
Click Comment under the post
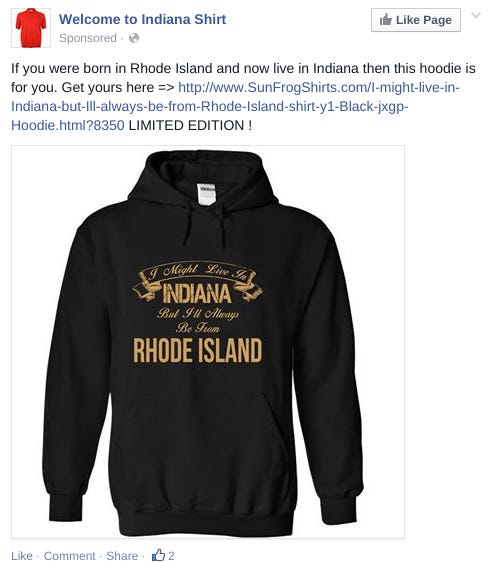click(x=70, y=556)
